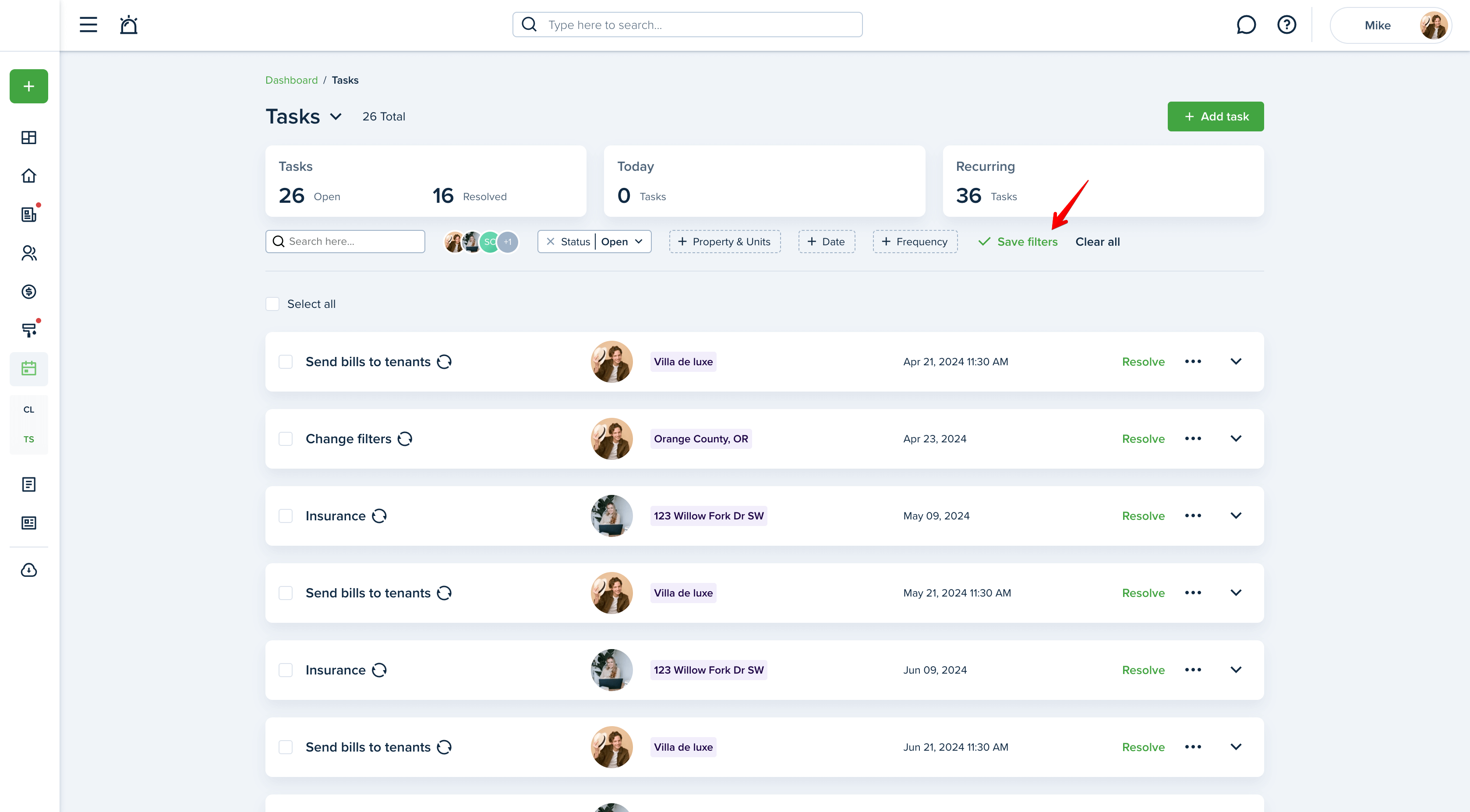Open the contacts people icon

(28, 253)
